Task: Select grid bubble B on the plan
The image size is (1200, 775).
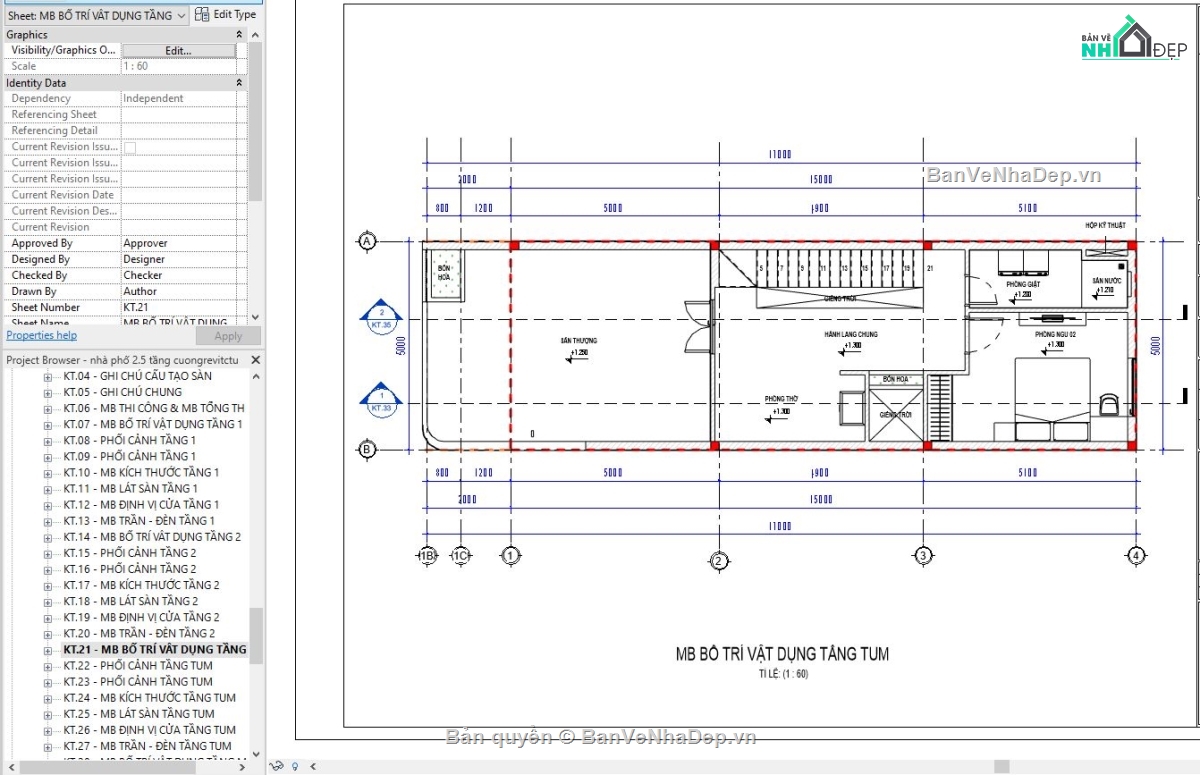Action: (x=367, y=449)
